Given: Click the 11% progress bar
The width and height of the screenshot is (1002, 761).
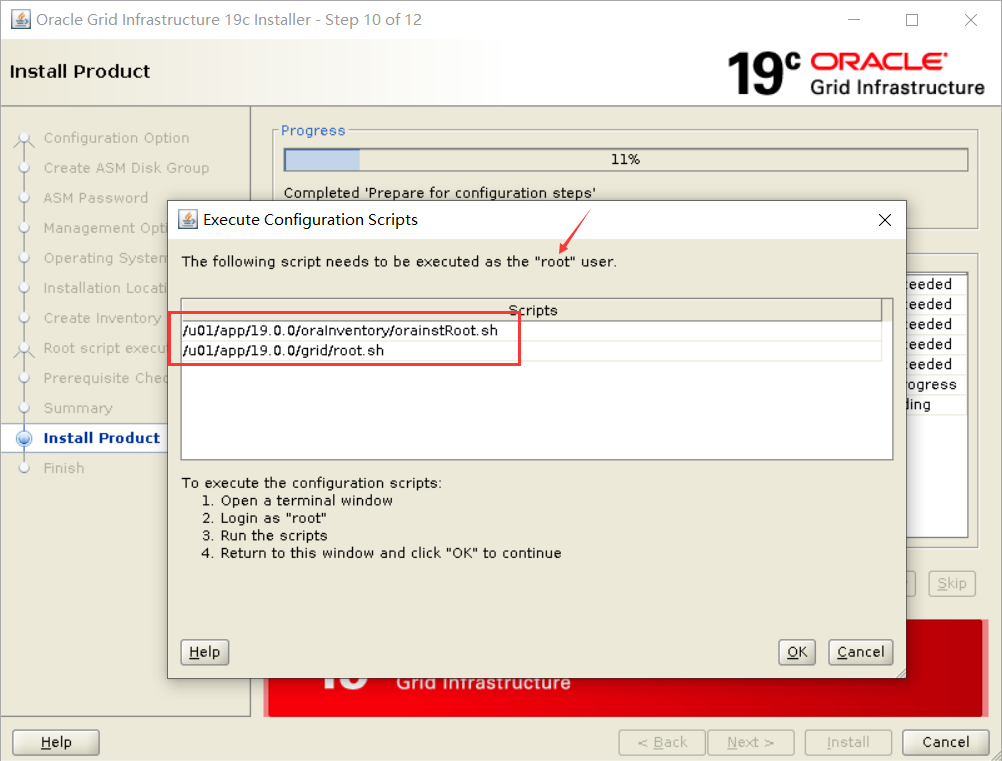Looking at the screenshot, I should point(626,159).
